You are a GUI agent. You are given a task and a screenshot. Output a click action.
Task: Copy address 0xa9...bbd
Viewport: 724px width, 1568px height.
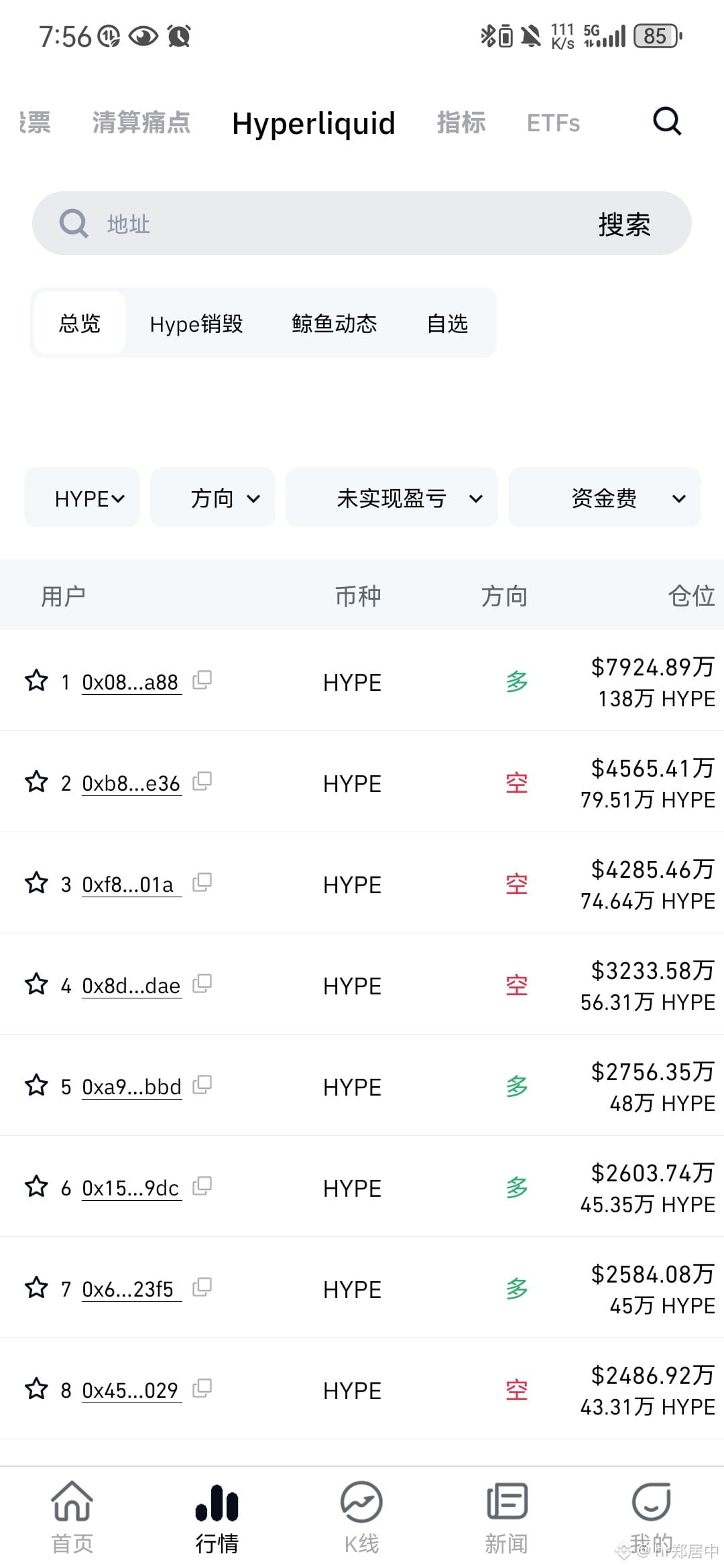202,1085
